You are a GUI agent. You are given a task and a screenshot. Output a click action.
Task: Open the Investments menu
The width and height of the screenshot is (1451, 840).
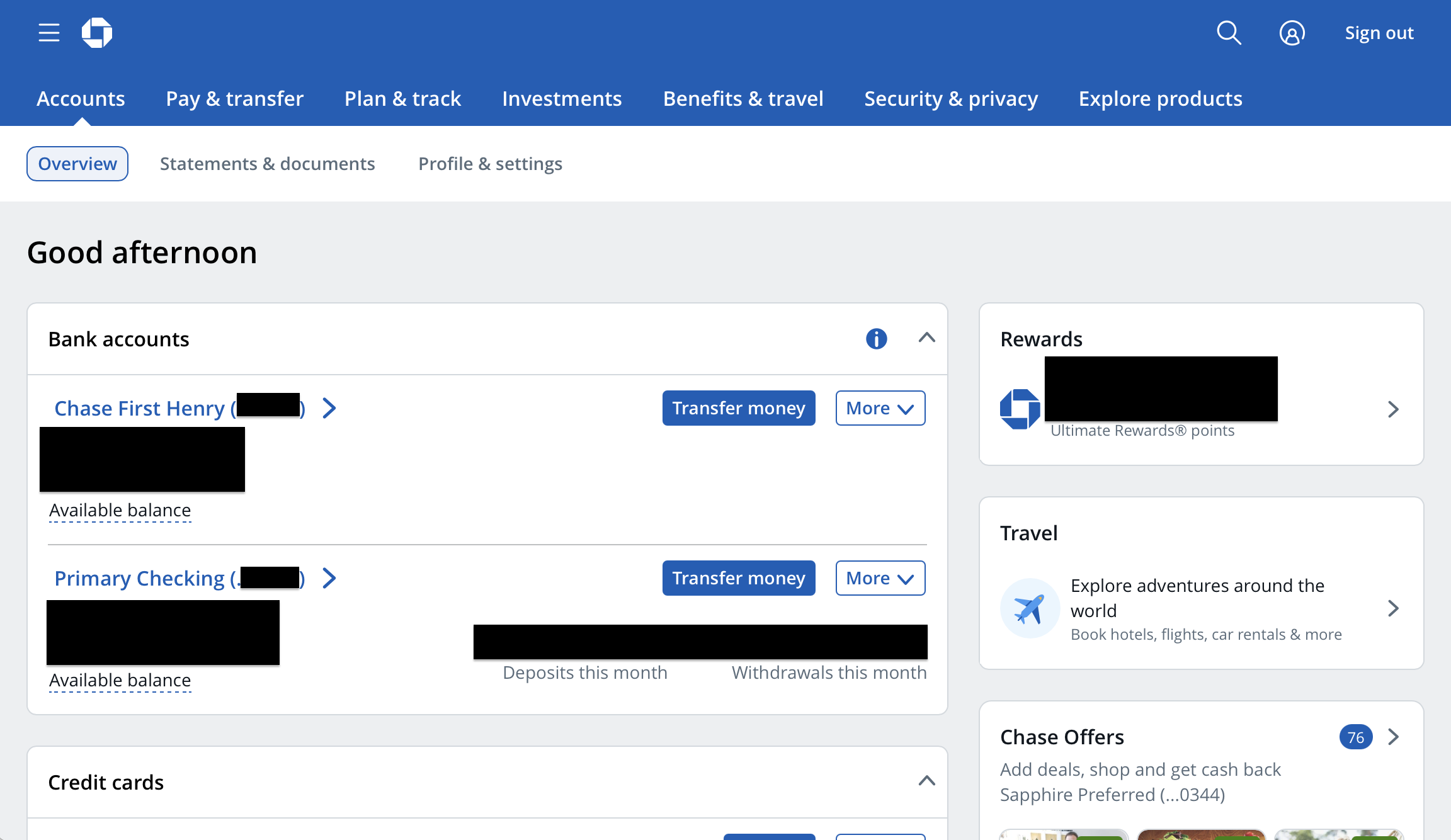(562, 98)
